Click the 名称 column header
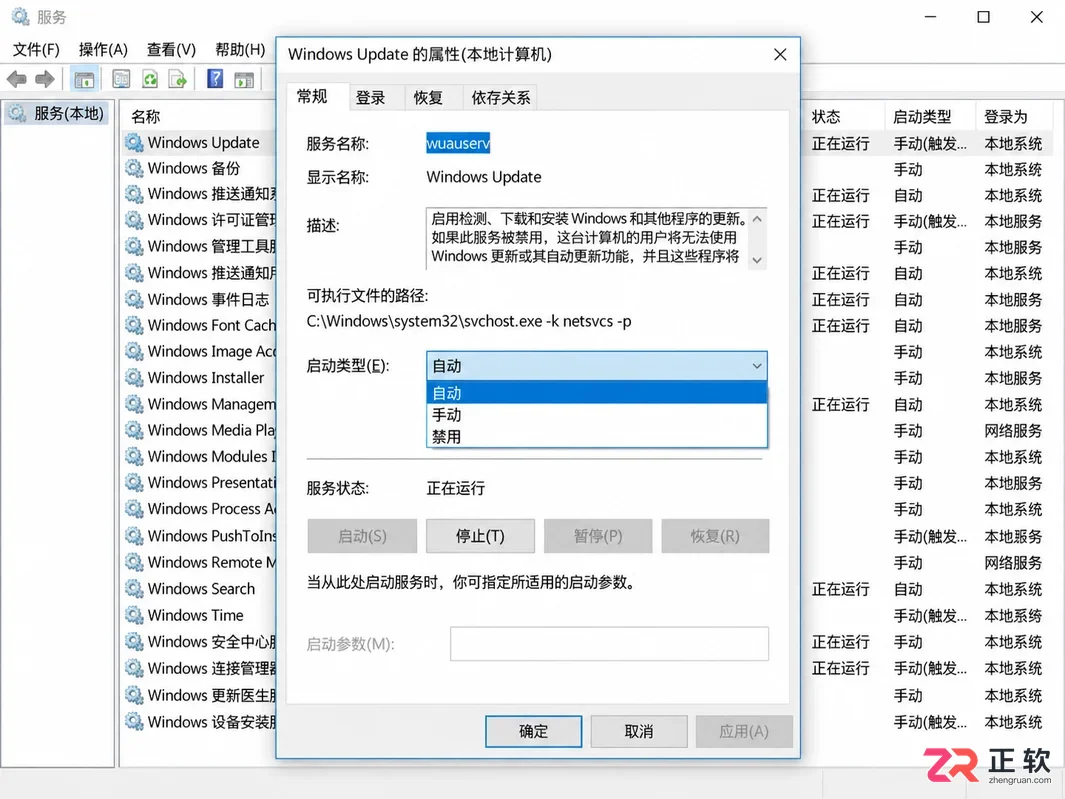 [145, 117]
